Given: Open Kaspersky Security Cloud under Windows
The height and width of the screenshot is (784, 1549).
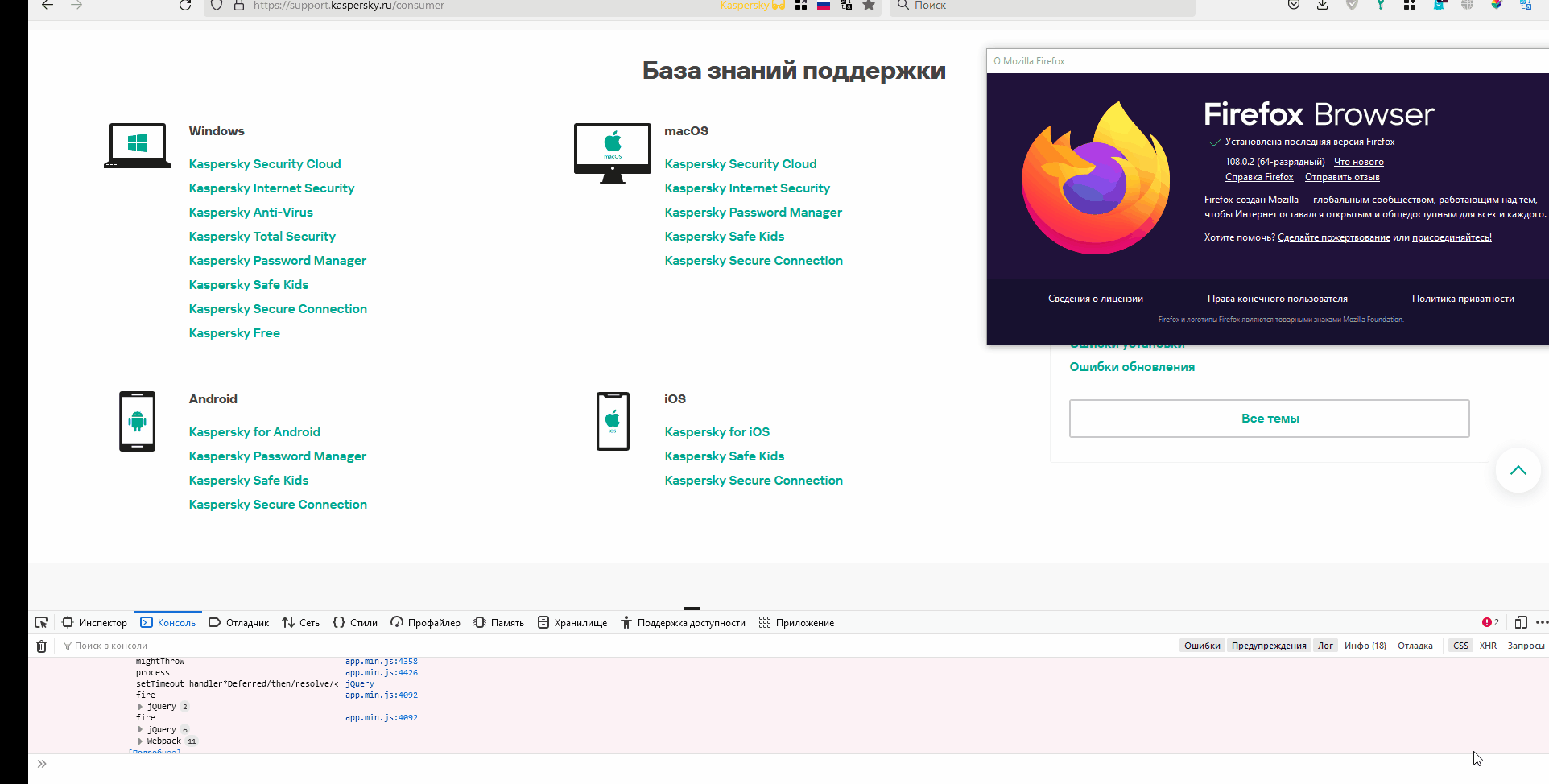Looking at the screenshot, I should 265,164.
